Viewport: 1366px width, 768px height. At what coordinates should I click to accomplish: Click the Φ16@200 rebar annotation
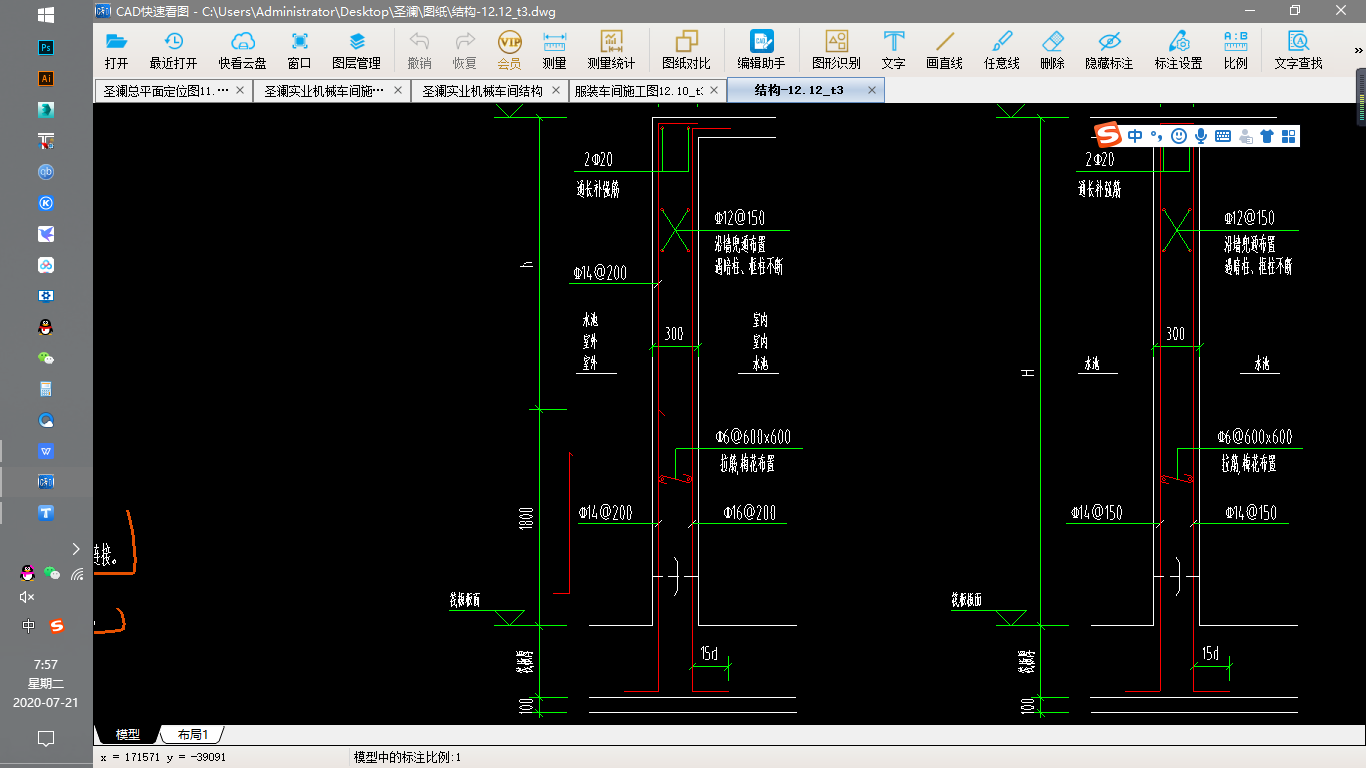coord(750,513)
